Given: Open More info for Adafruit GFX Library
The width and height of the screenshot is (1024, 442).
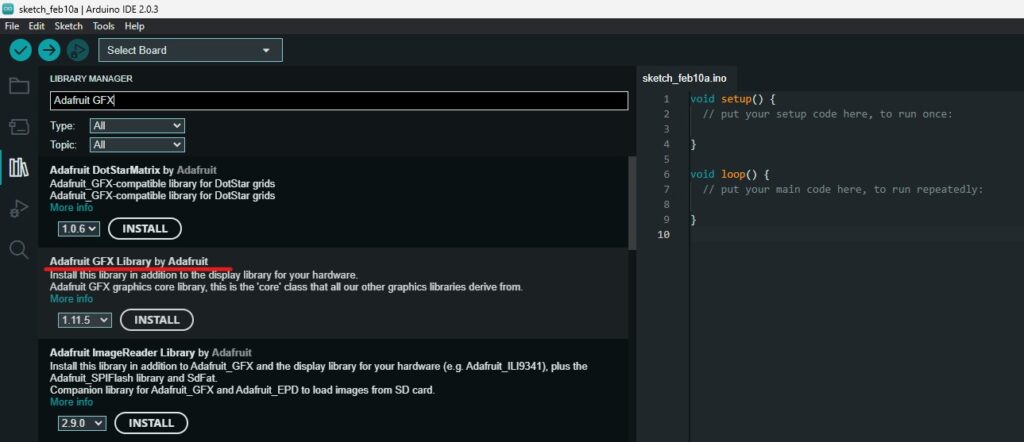Looking at the screenshot, I should tap(71, 299).
